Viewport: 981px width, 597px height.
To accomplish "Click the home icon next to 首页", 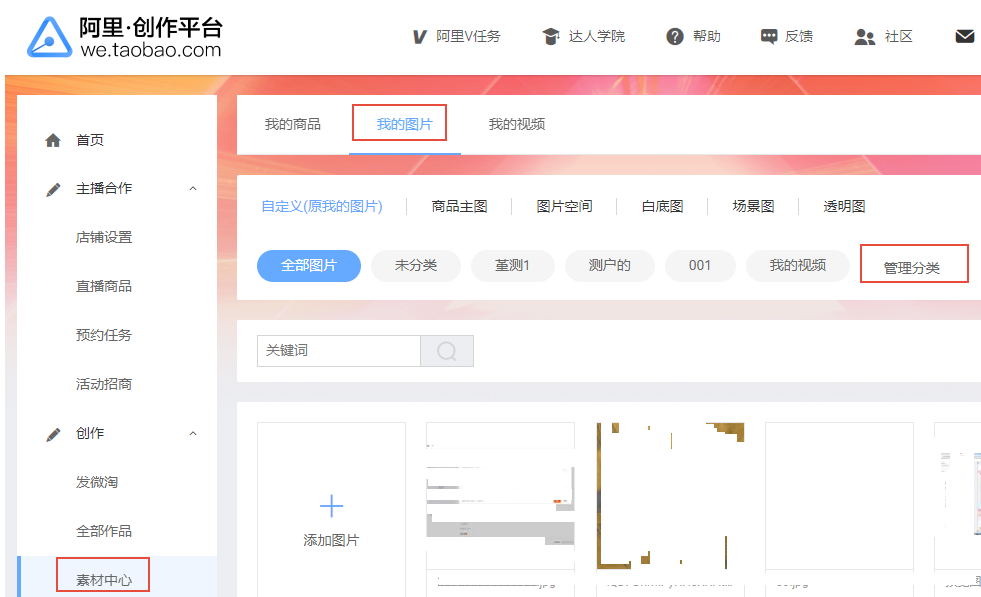I will click(53, 140).
